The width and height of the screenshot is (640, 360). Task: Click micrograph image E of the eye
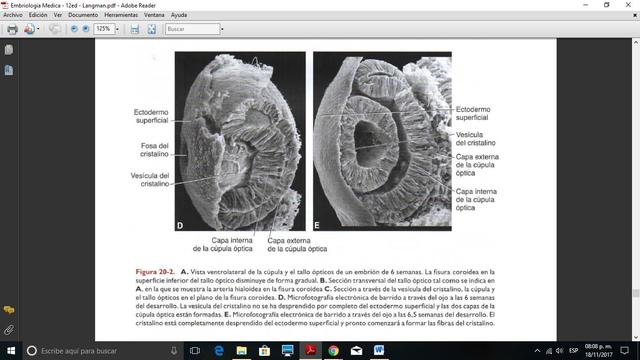[x=382, y=141]
